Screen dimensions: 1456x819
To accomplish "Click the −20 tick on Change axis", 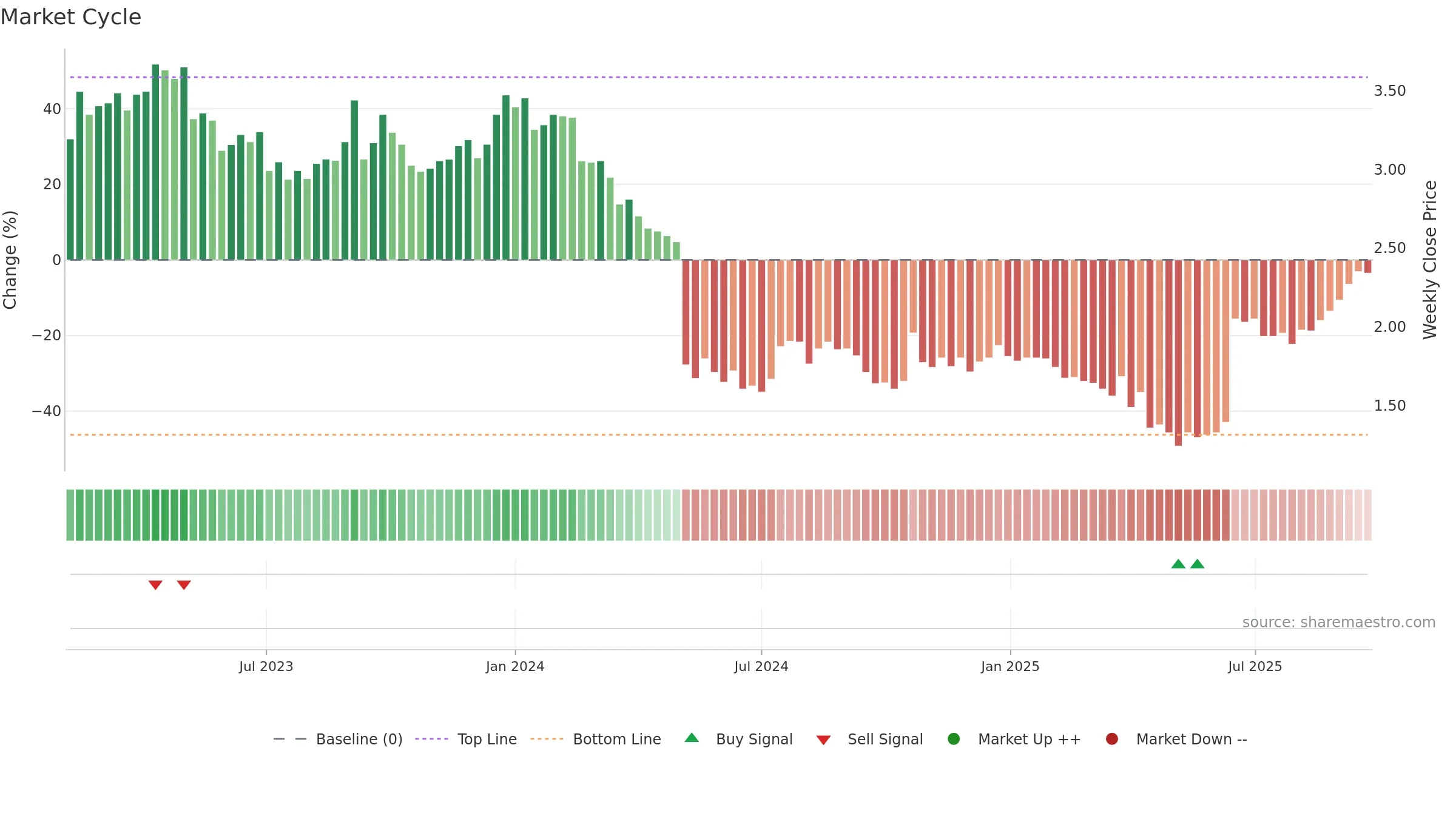I will click(46, 335).
